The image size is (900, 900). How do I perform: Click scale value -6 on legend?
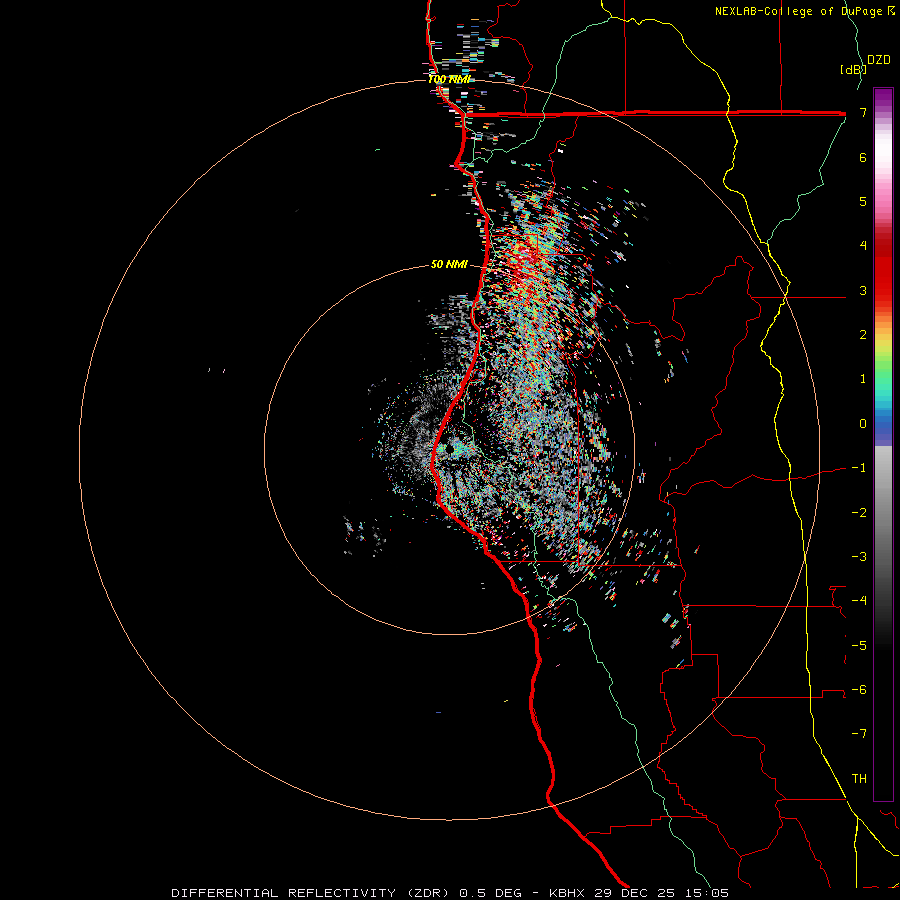859,689
